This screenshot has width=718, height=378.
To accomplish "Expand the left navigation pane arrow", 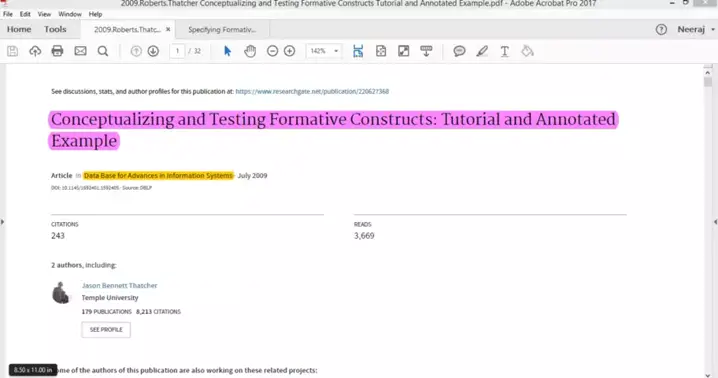I will (x=2, y=222).
